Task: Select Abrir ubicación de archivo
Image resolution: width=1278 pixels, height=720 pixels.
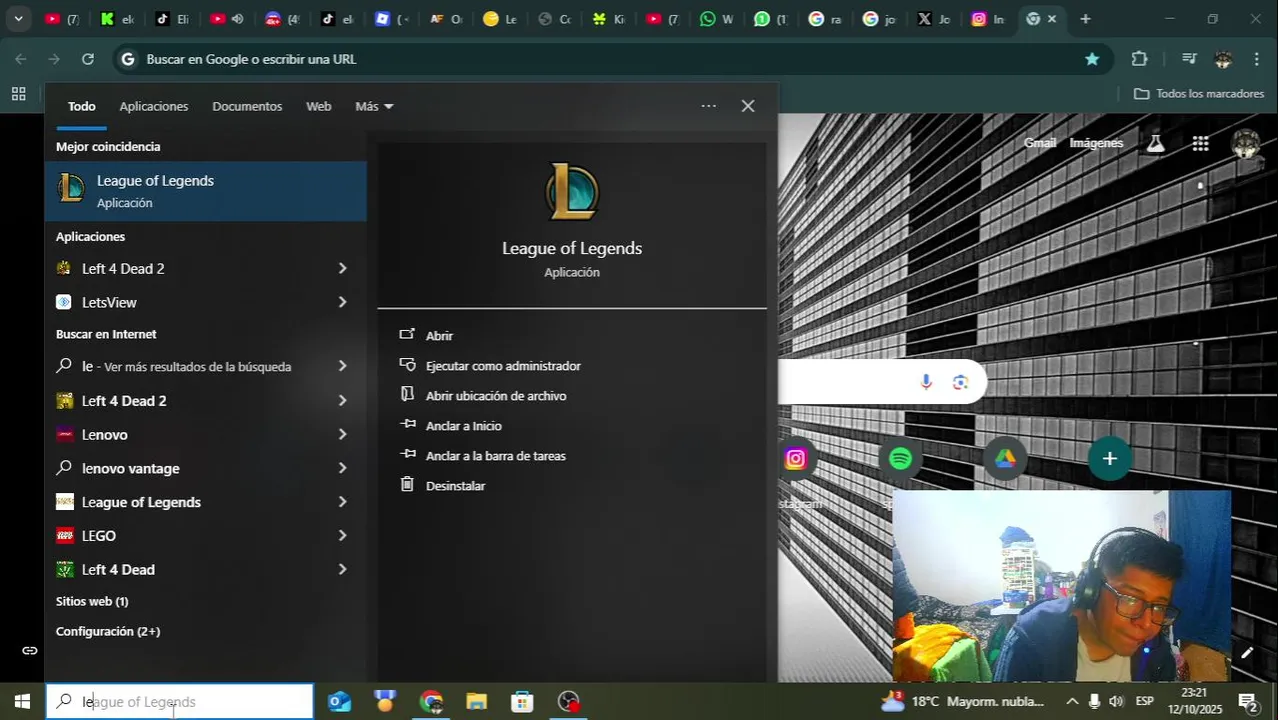Action: [x=496, y=396]
